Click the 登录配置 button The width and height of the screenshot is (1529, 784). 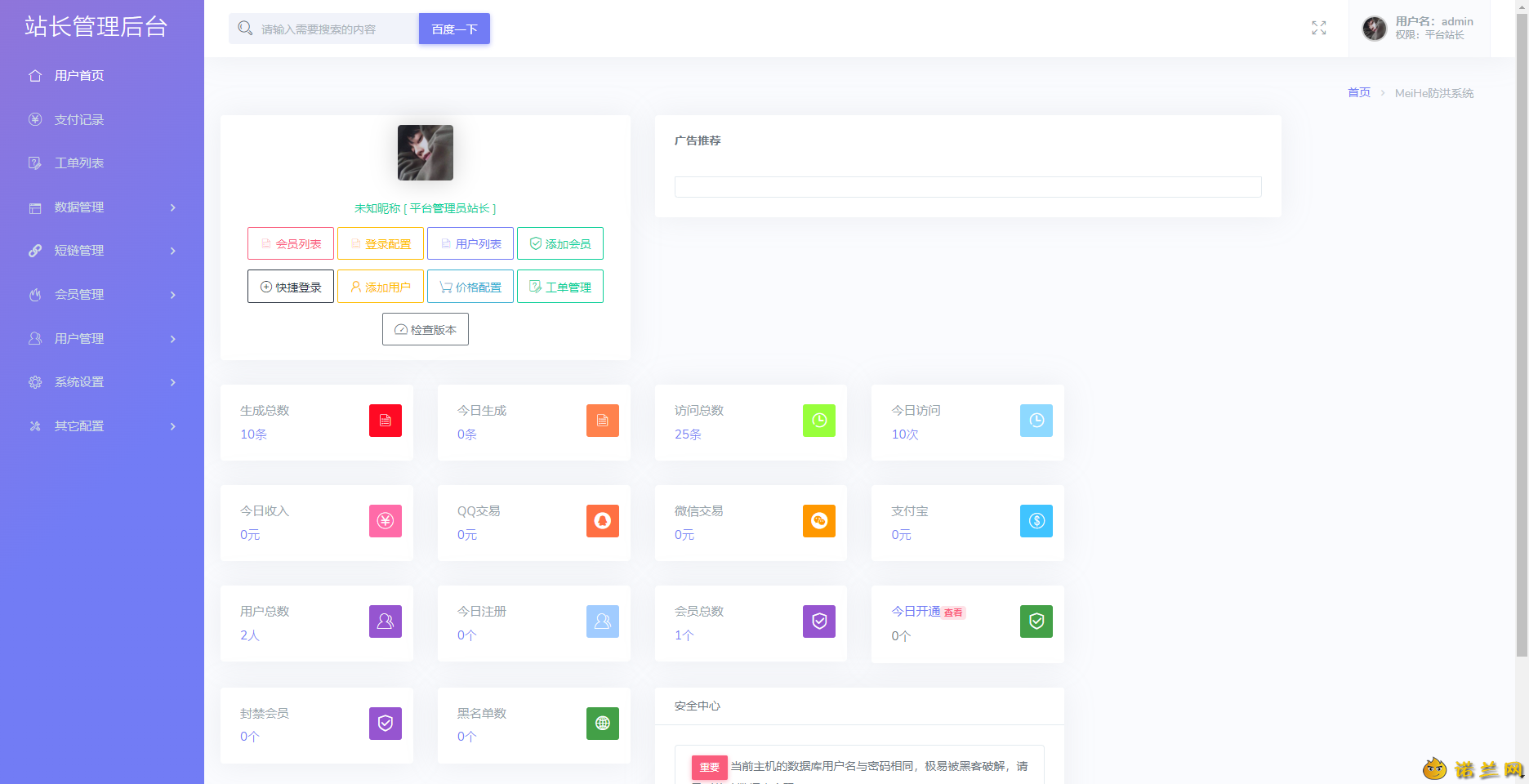coord(381,243)
